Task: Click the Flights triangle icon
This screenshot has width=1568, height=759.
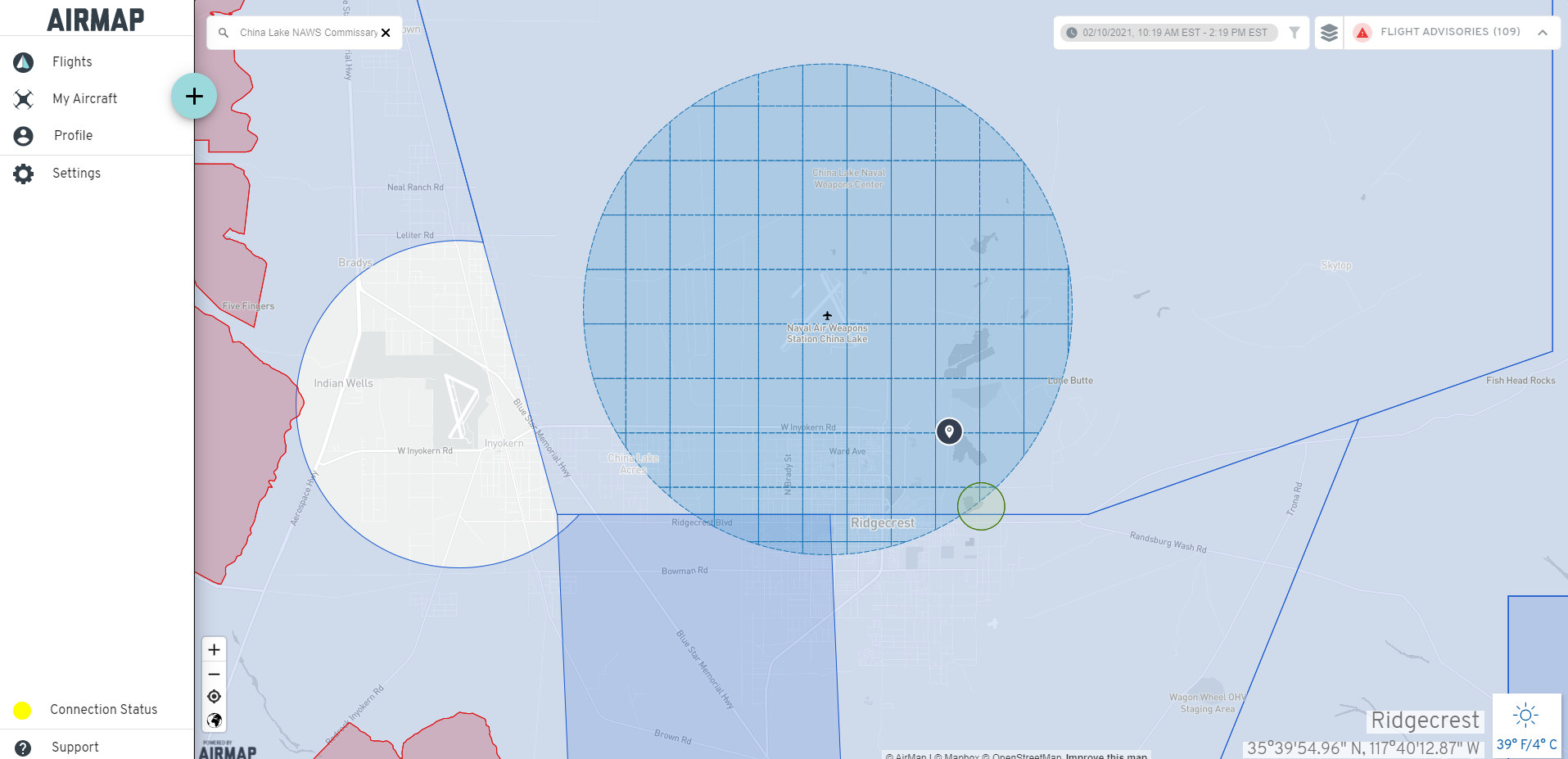Action: pos(24,62)
